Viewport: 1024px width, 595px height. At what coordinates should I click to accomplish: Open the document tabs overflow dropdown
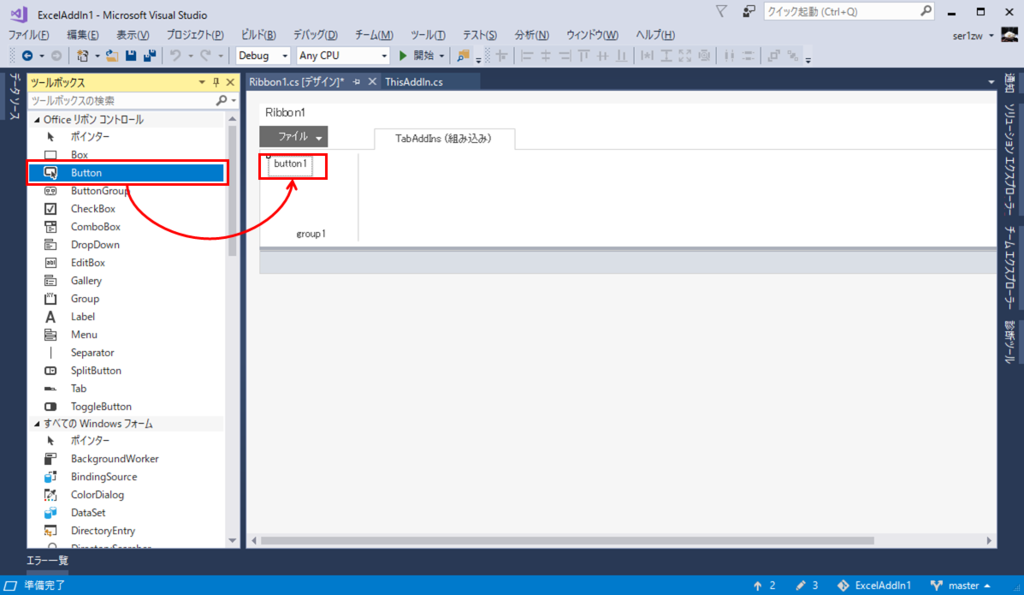coord(991,82)
